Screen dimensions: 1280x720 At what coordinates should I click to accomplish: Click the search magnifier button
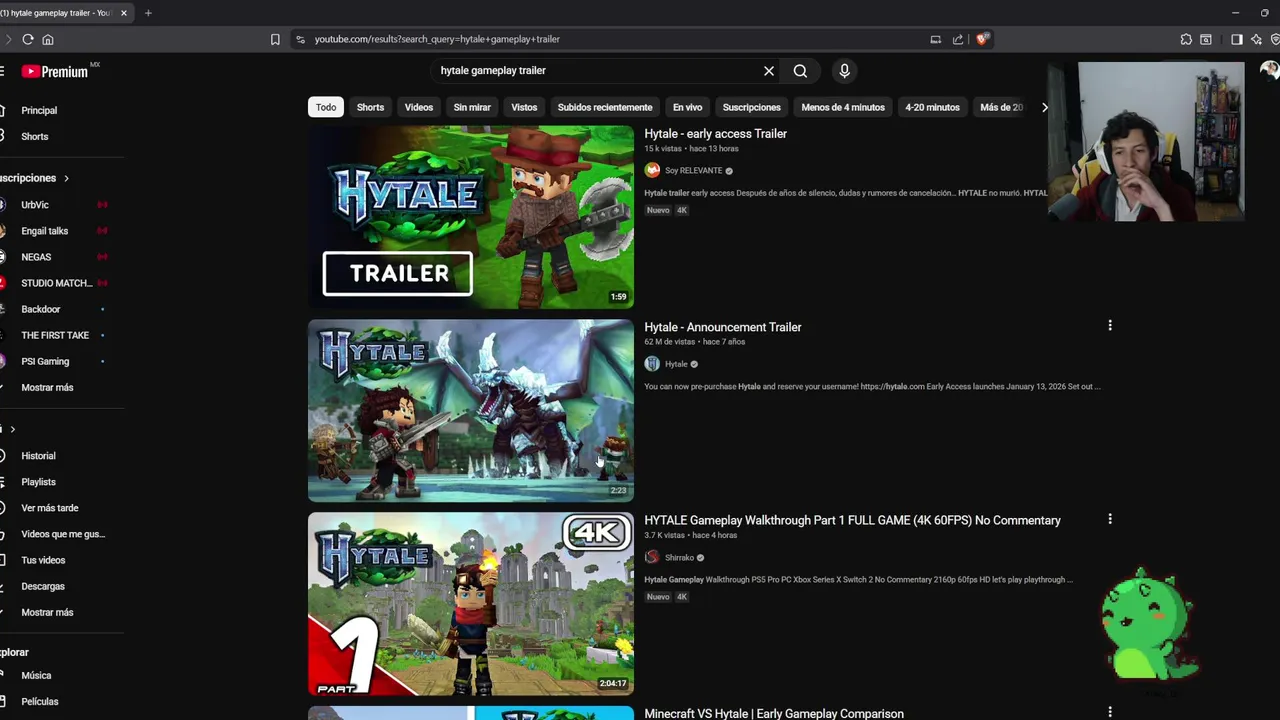click(800, 71)
